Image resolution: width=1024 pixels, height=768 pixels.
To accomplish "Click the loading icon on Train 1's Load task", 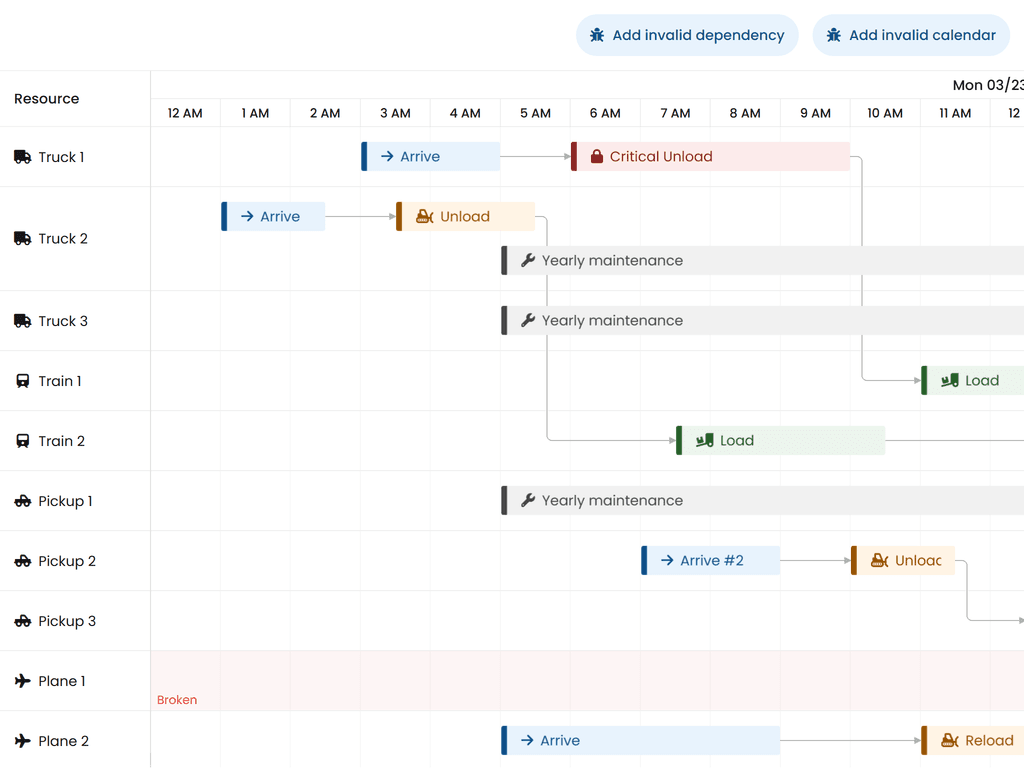I will (951, 380).
